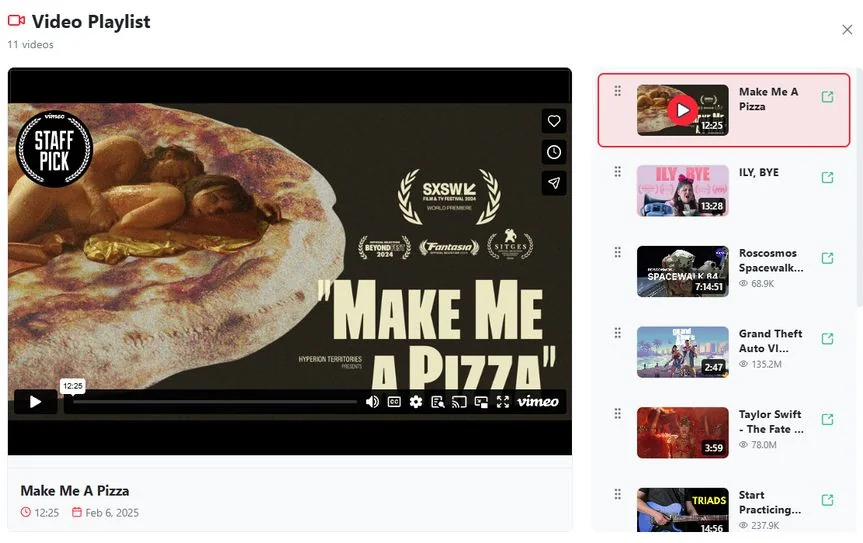Click the Make Me A Pizza heading below player
This screenshot has height=543, width=863.
75,491
